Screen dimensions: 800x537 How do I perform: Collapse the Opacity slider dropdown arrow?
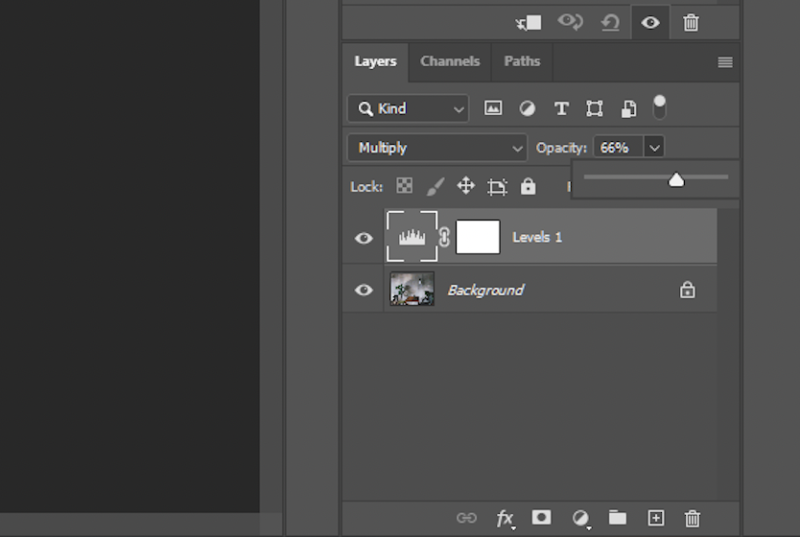coord(655,148)
